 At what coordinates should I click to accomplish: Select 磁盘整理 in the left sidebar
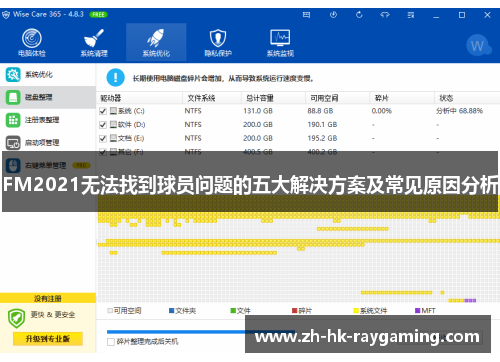48,97
